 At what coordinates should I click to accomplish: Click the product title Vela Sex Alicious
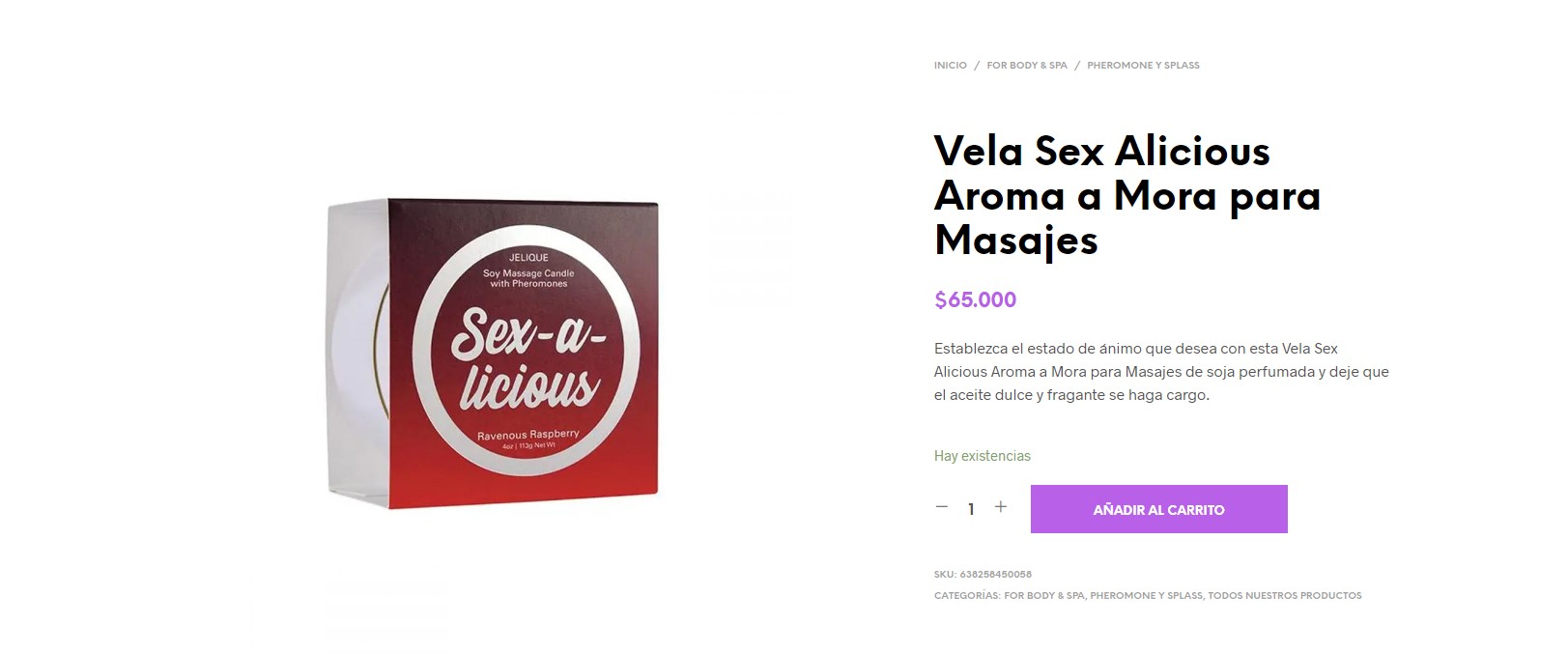(1126, 196)
